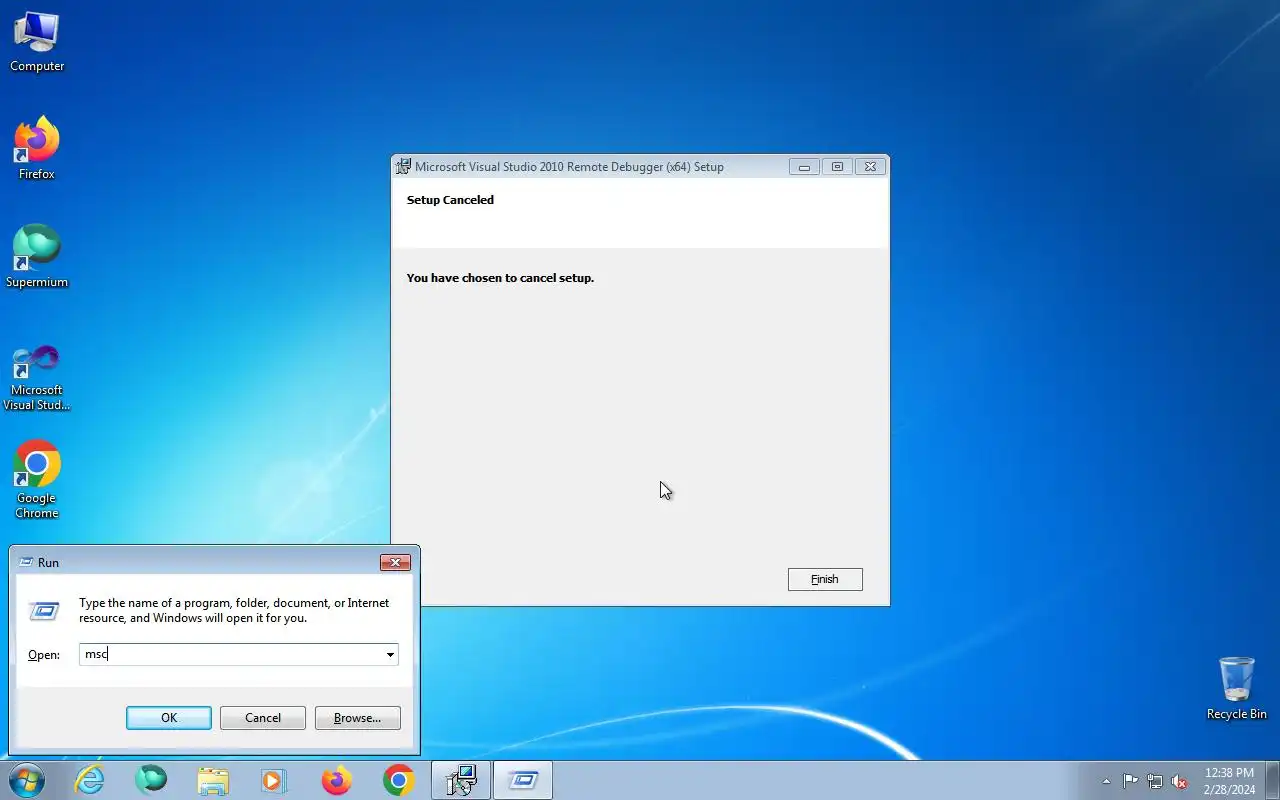Launch Internet Explorer from the taskbar
The width and height of the screenshot is (1280, 800).
90,780
